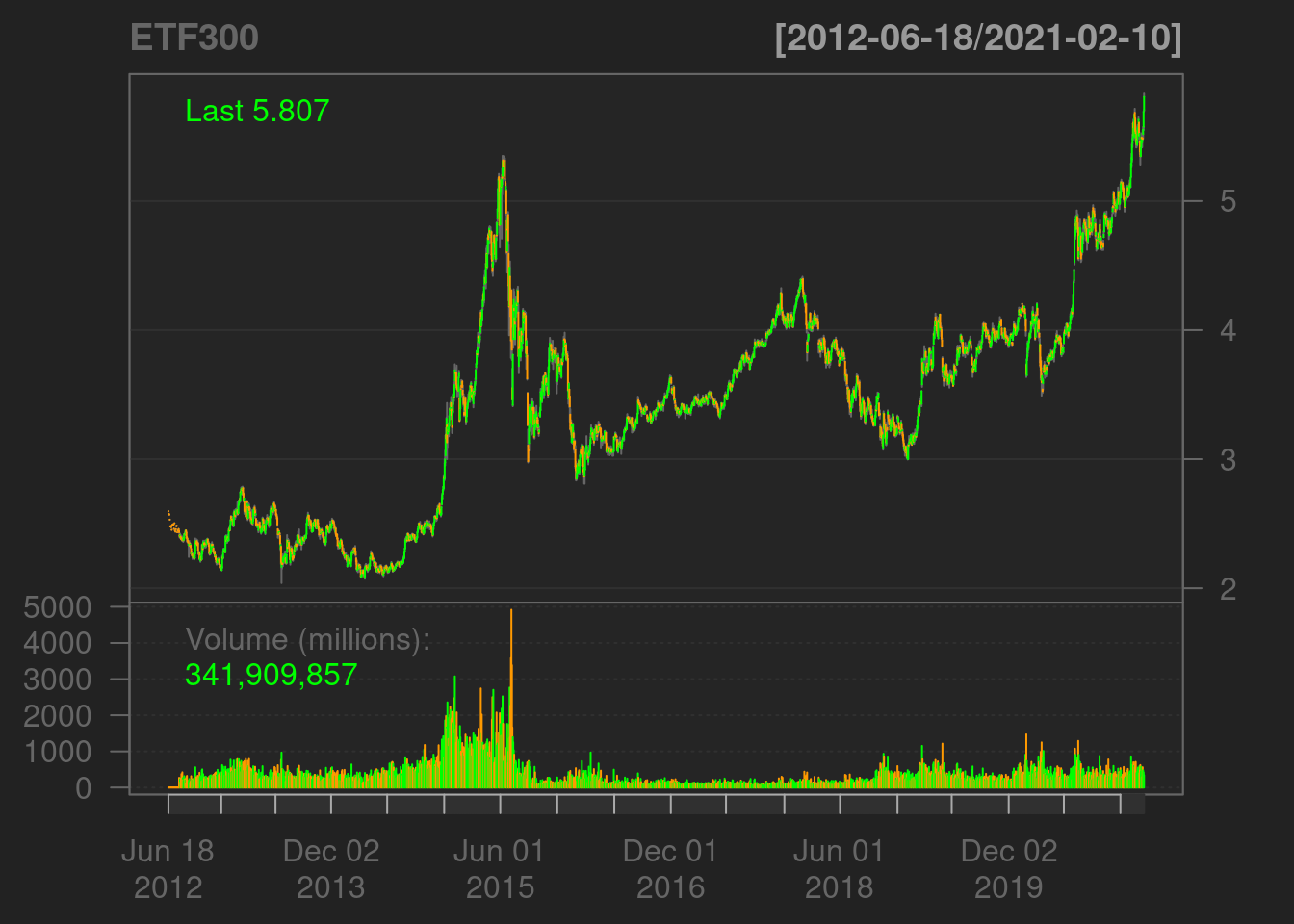Click the Volume (millions) label
This screenshot has height=924, width=1294.
coord(307,639)
